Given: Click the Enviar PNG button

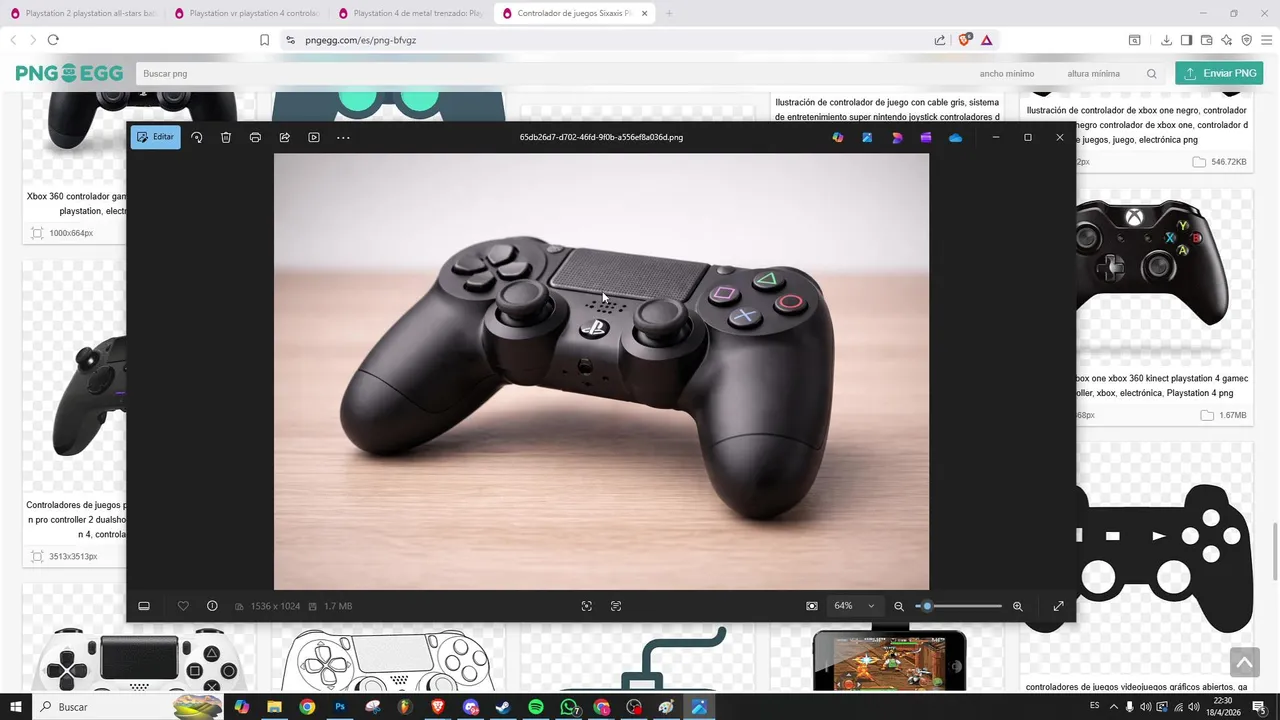Looking at the screenshot, I should 1219,73.
